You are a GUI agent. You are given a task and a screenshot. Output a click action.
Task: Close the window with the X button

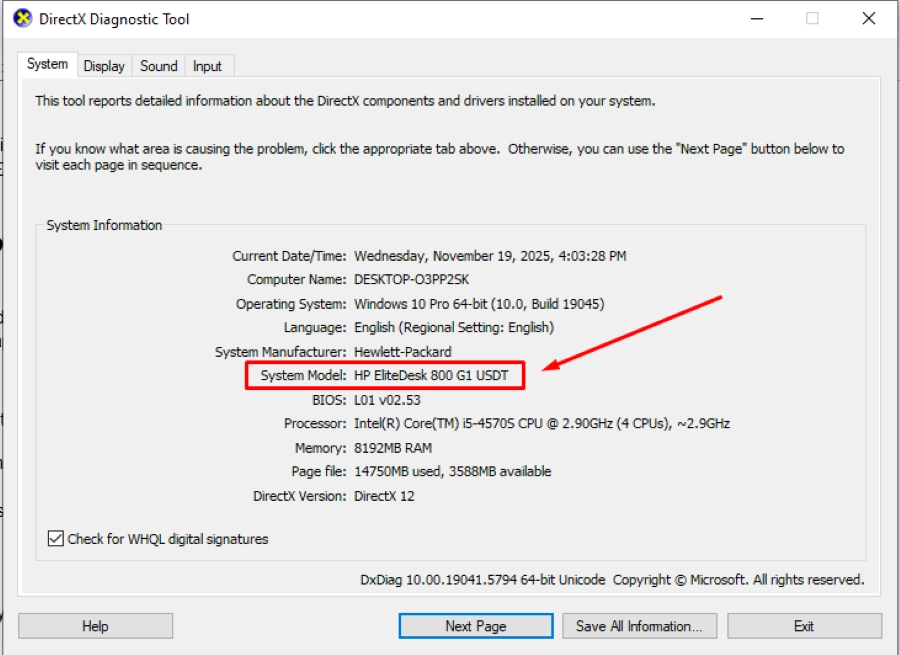pos(868,19)
